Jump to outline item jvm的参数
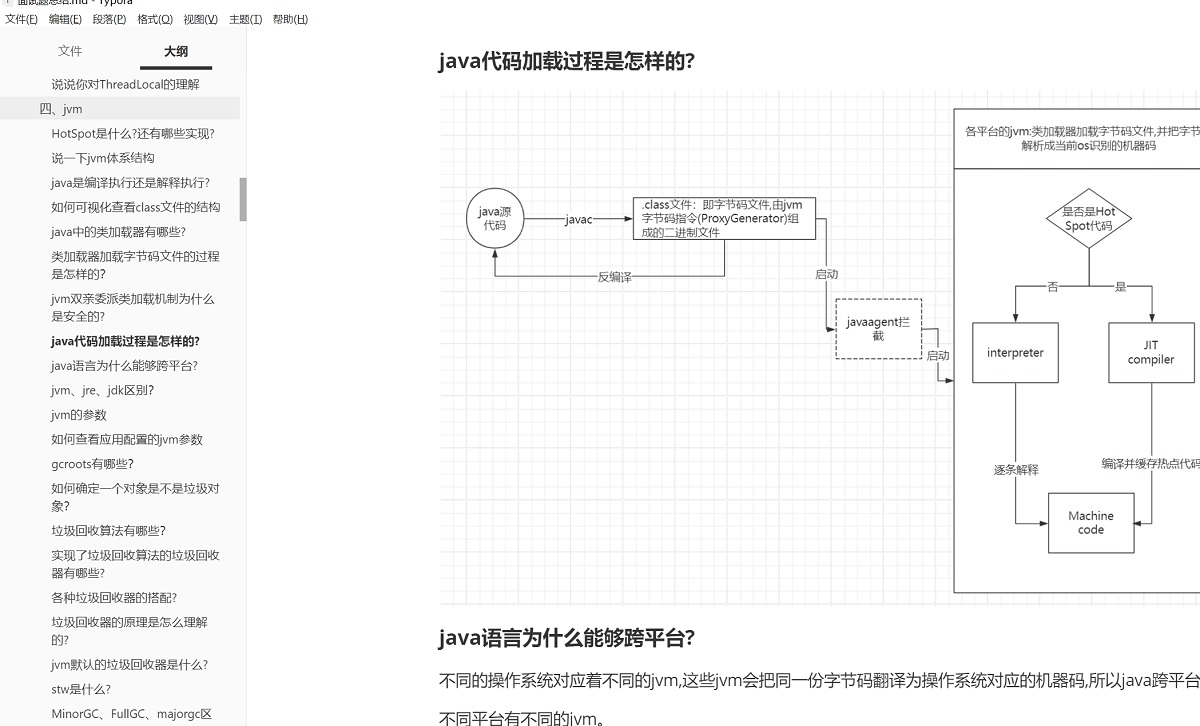Image resolution: width=1200 pixels, height=726 pixels. click(x=78, y=415)
